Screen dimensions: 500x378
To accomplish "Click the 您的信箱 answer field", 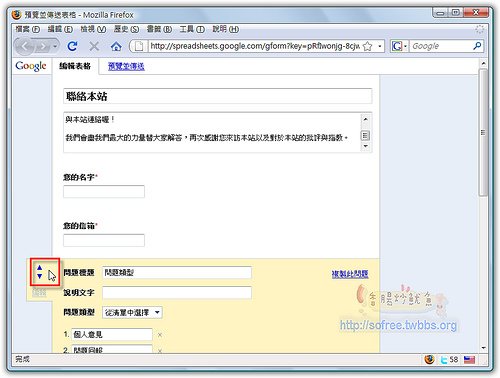I will (x=104, y=240).
